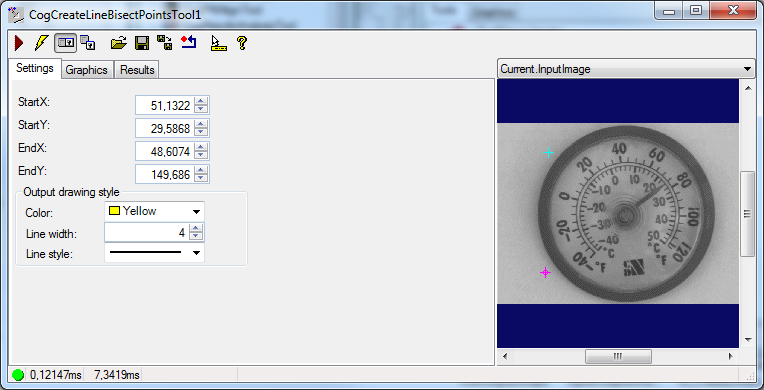764x390 pixels.
Task: Click the green run status indicator
Action: point(18,375)
